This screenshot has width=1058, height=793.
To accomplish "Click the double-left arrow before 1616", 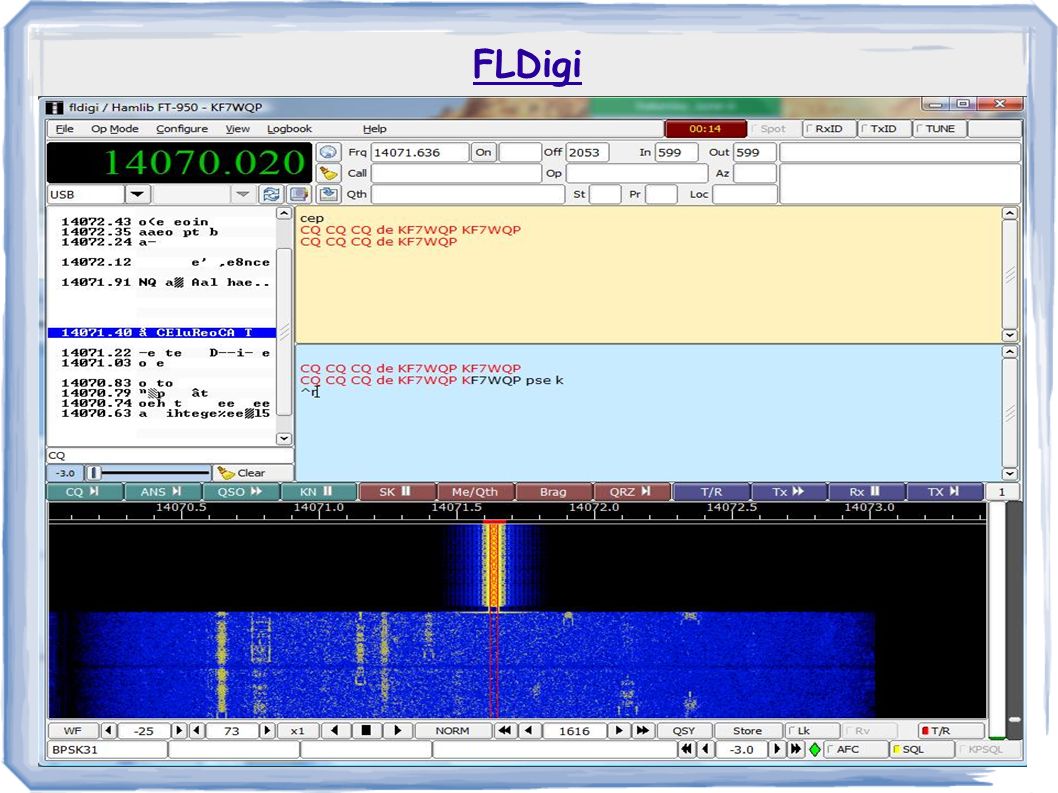I will 504,730.
